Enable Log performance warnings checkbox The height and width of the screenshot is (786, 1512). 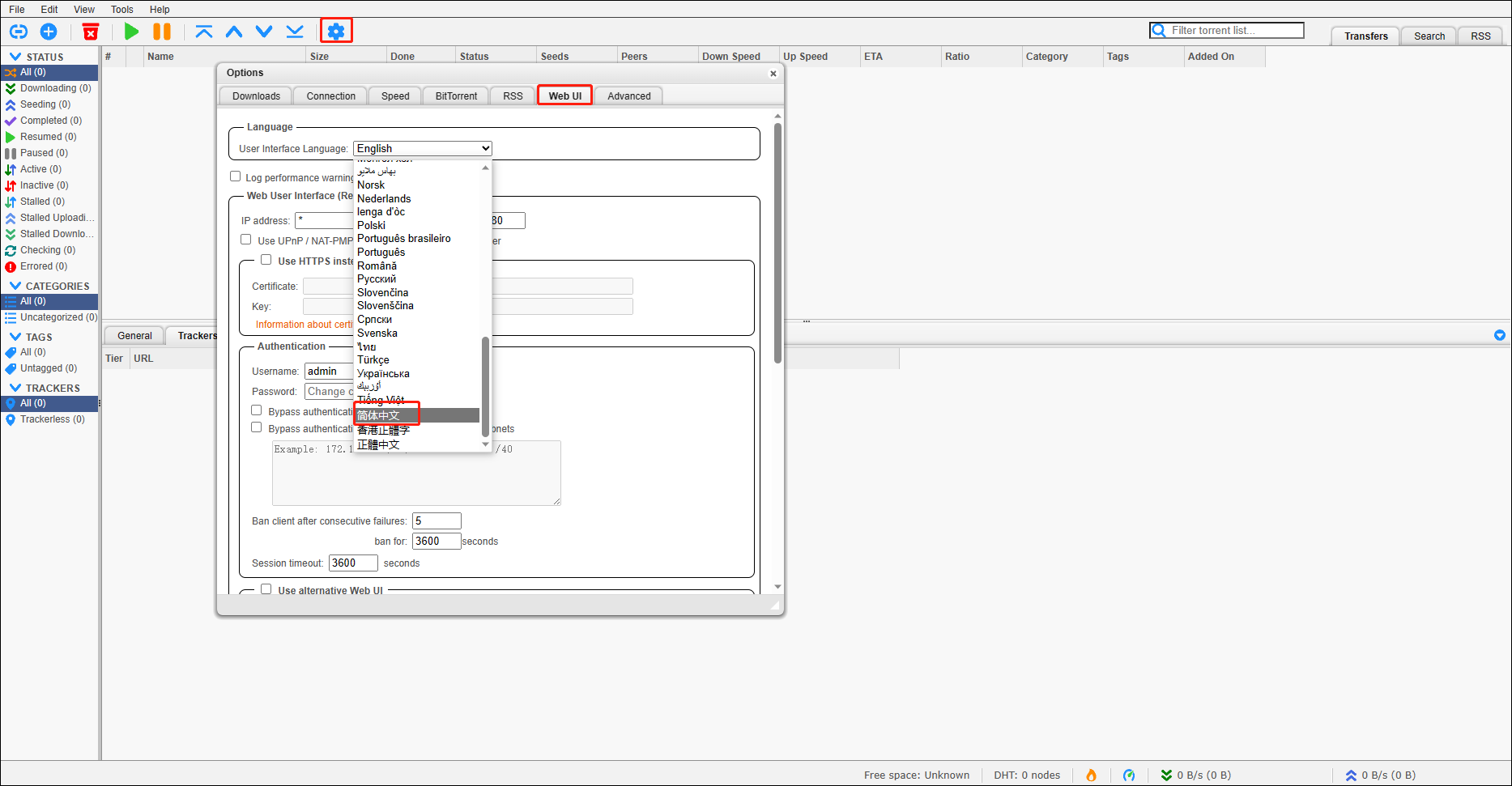236,176
